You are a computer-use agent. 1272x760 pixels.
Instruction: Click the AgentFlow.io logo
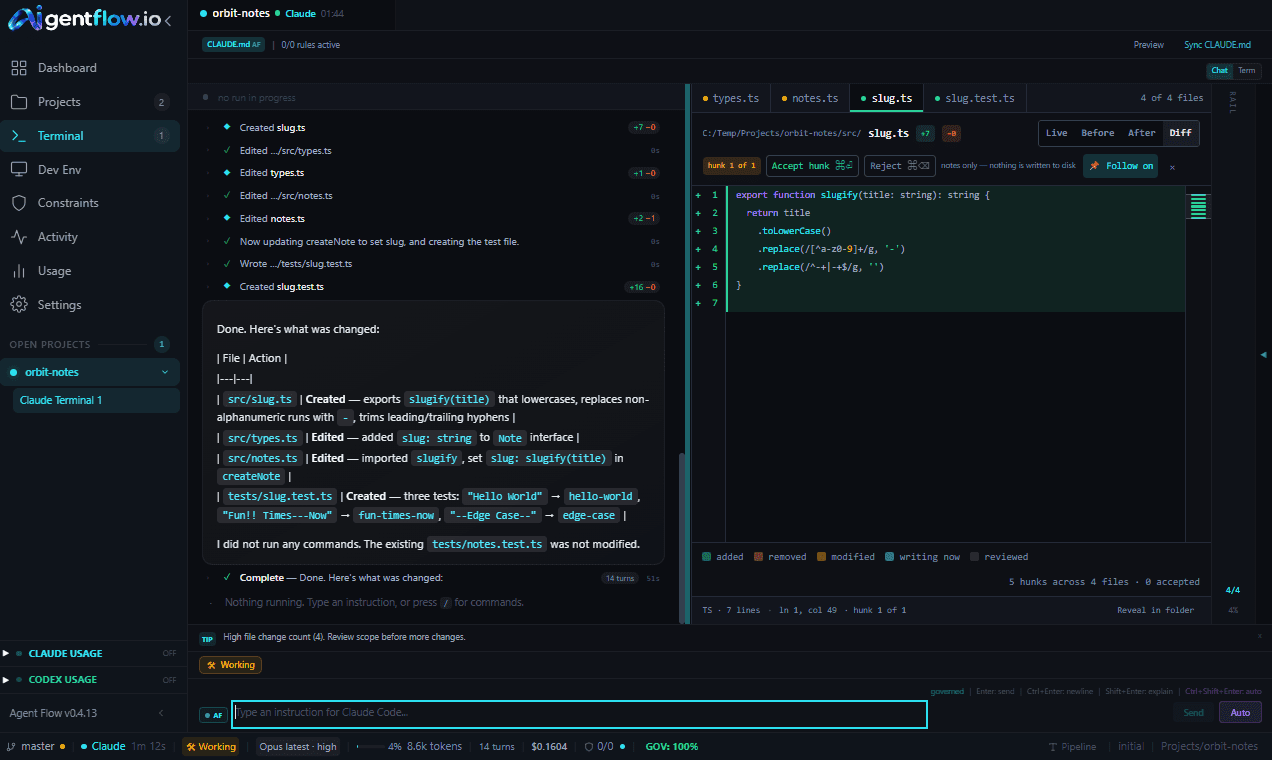point(84,18)
